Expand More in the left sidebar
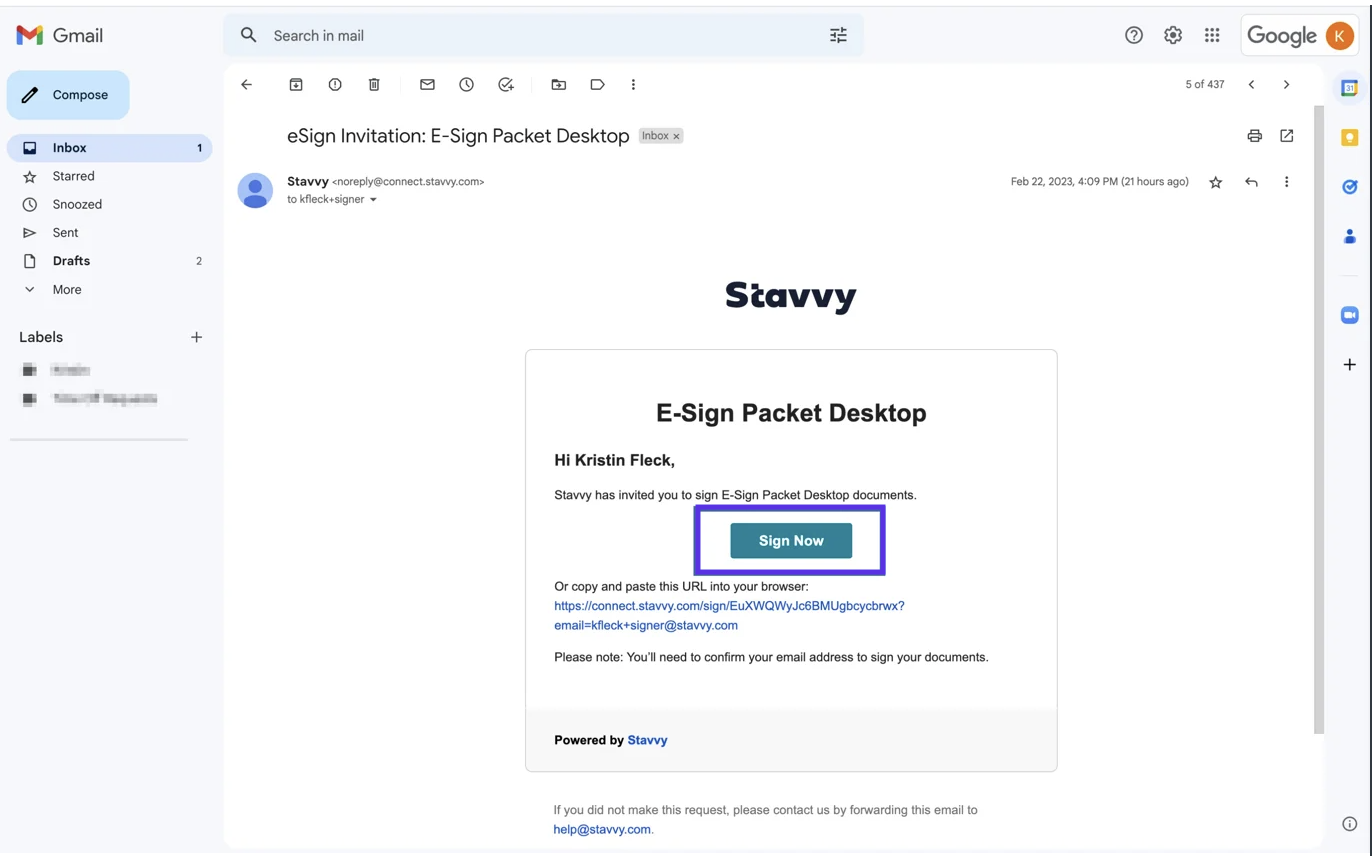Image resolution: width=1372 pixels, height=856 pixels. (x=67, y=290)
